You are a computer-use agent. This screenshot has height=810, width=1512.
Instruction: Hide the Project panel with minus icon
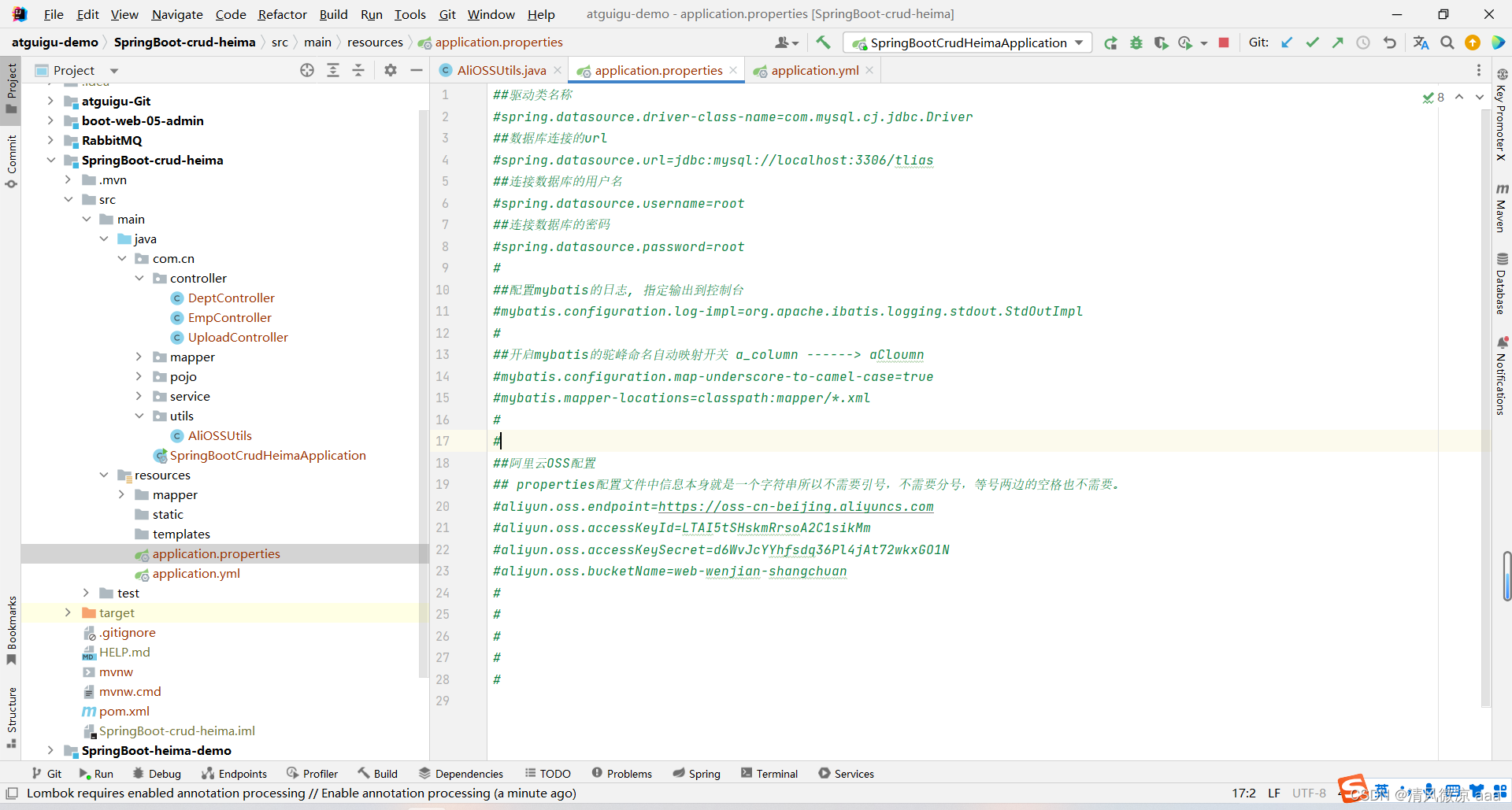417,70
